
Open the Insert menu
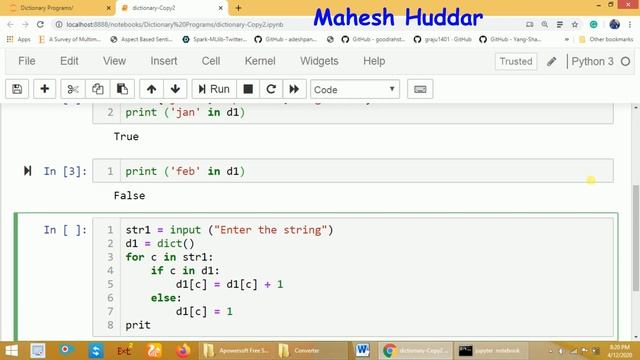(x=164, y=61)
